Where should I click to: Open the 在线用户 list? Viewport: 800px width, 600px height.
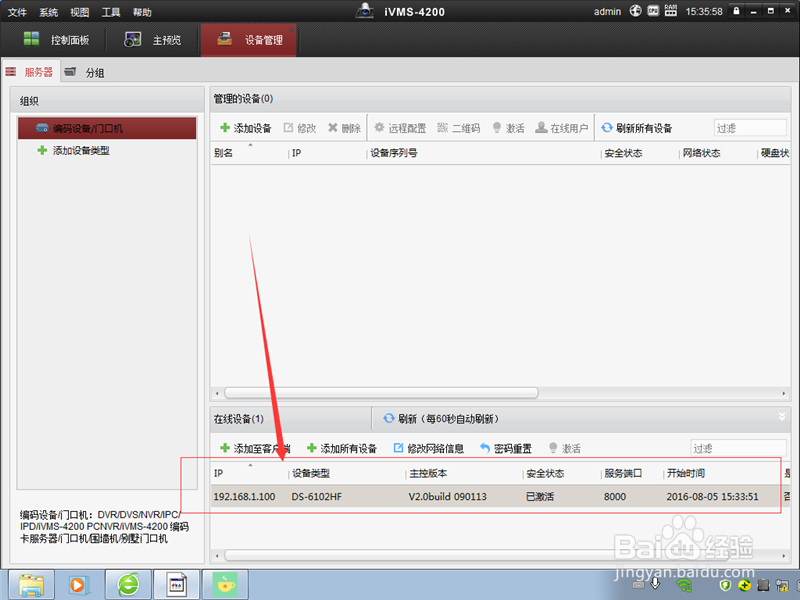tap(561, 128)
